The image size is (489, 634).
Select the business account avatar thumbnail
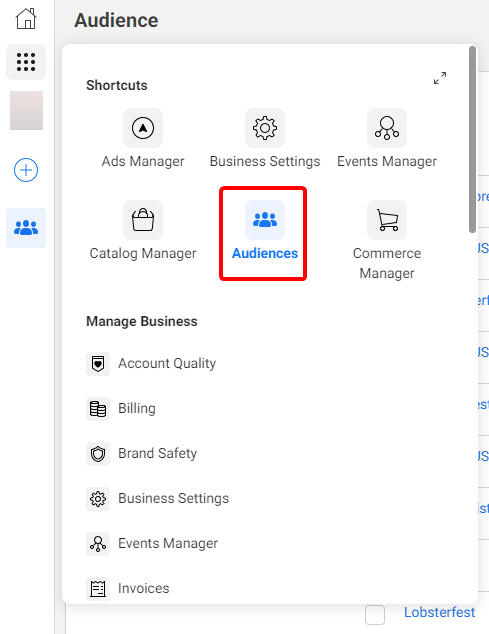26,110
